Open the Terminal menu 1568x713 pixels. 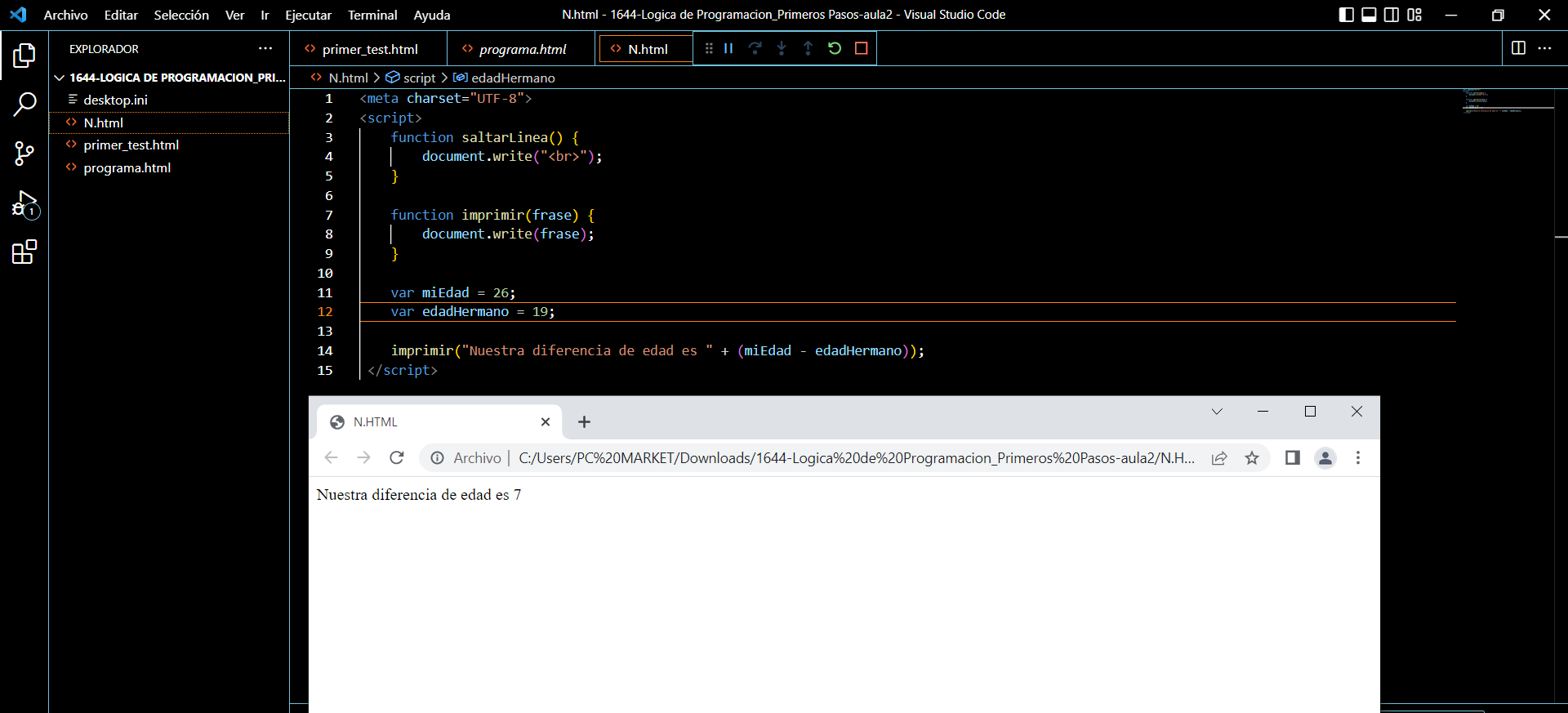tap(372, 15)
